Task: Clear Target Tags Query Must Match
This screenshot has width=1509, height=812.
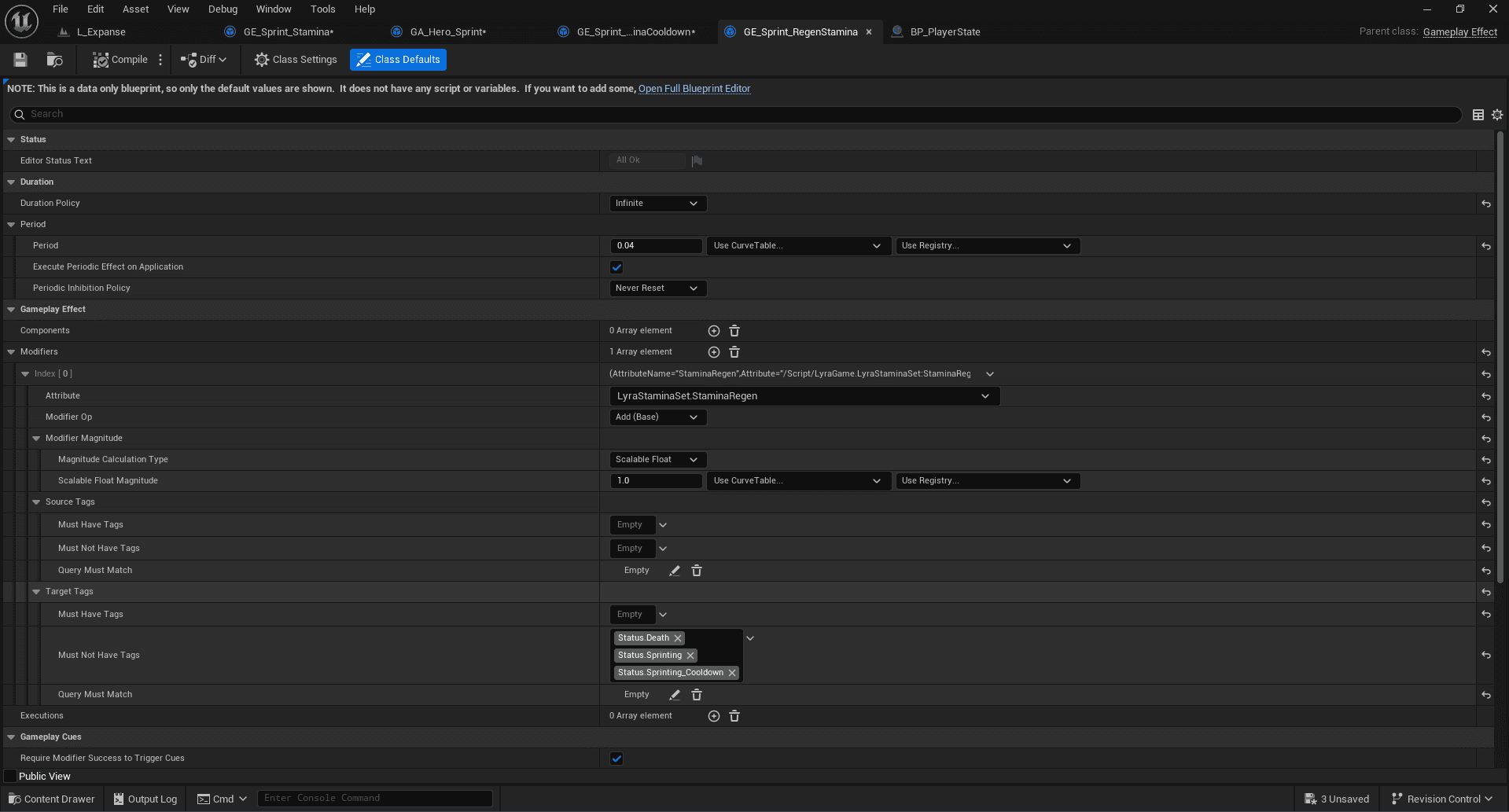Action: (697, 695)
